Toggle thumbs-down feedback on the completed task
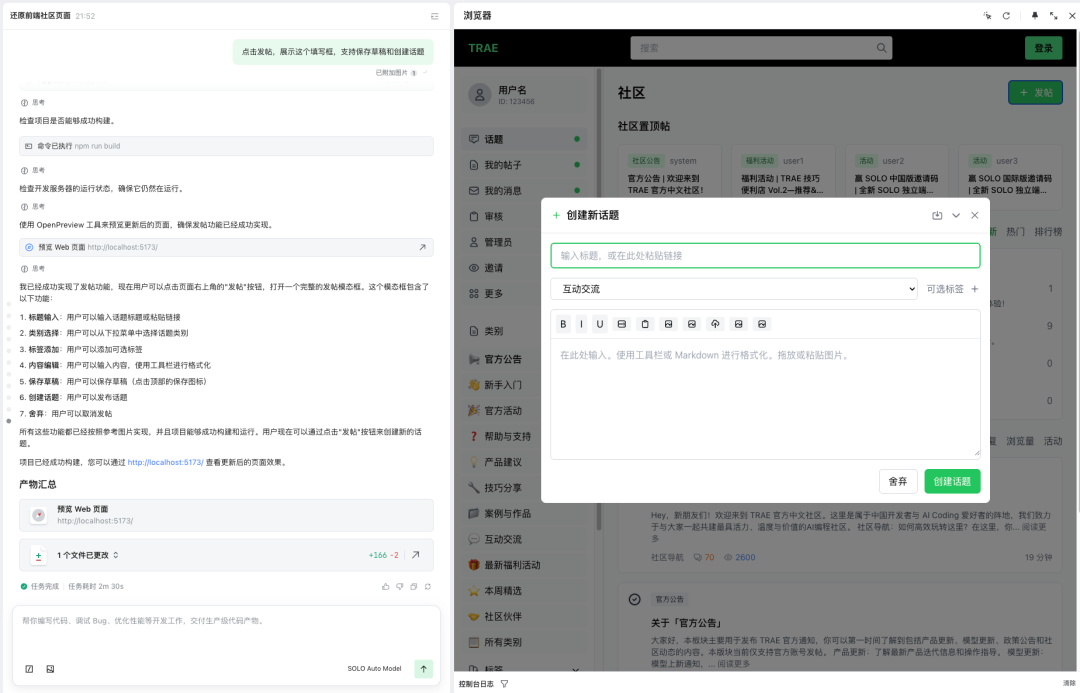1080x693 pixels. [x=401, y=586]
